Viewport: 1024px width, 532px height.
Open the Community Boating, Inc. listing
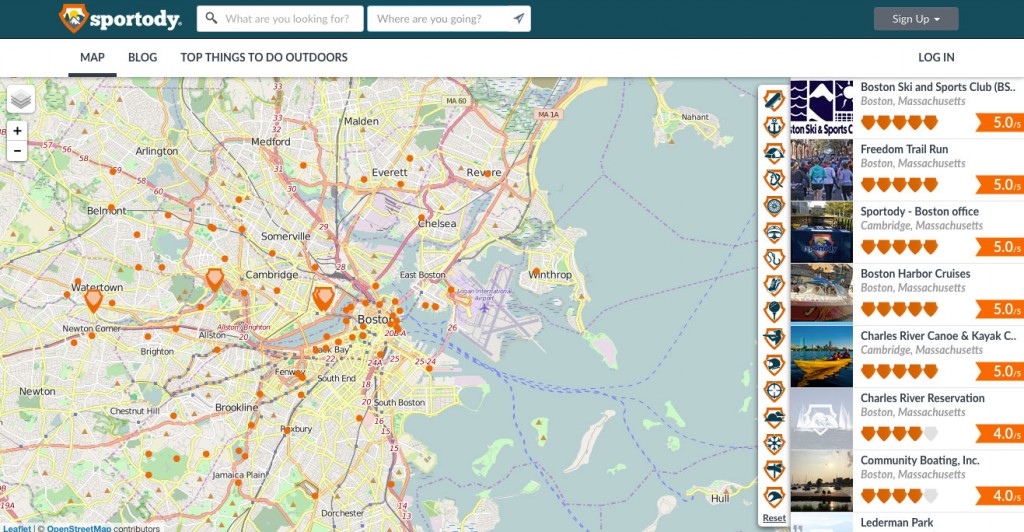[x=907, y=480]
